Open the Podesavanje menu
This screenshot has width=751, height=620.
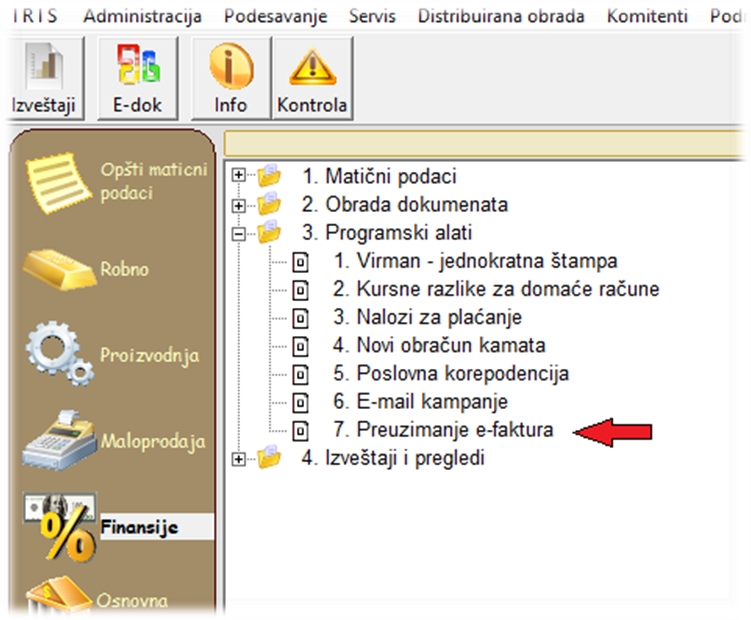[276, 16]
